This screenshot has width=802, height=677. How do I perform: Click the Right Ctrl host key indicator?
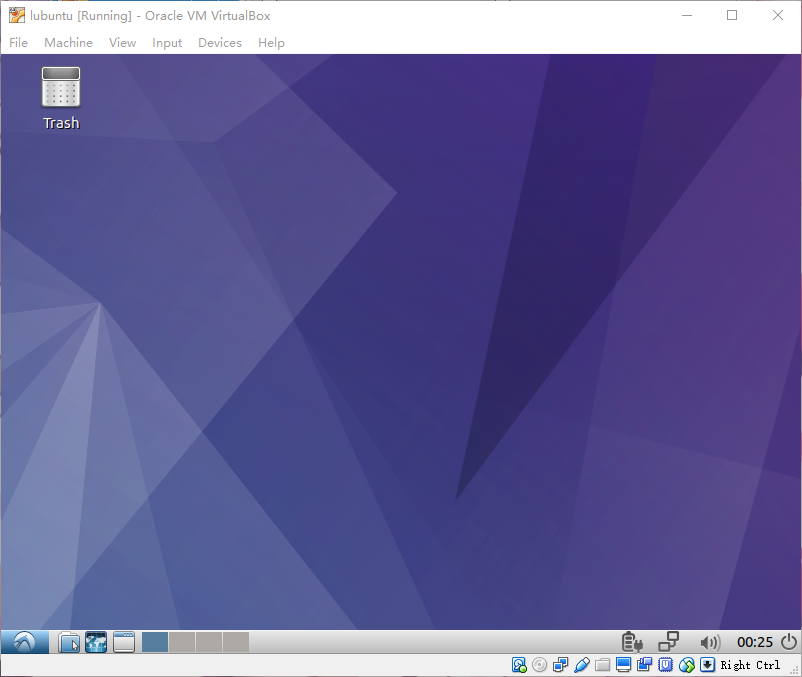(750, 665)
